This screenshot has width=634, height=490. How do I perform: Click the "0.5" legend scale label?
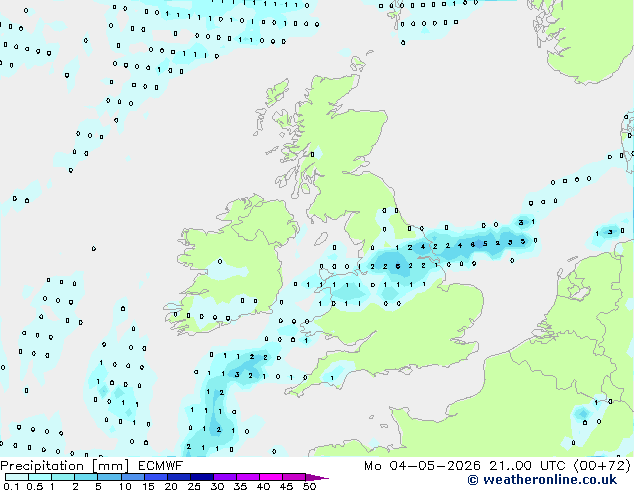click(35, 486)
